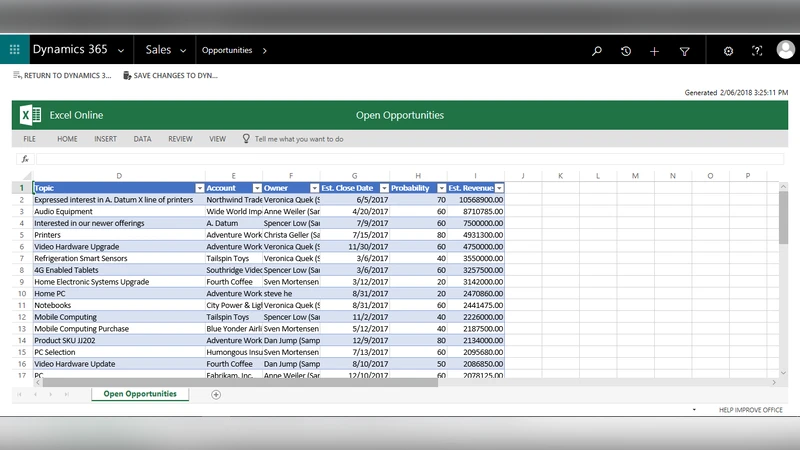Click Save Changes to Dynamics button
The width and height of the screenshot is (800, 450).
click(x=169, y=75)
